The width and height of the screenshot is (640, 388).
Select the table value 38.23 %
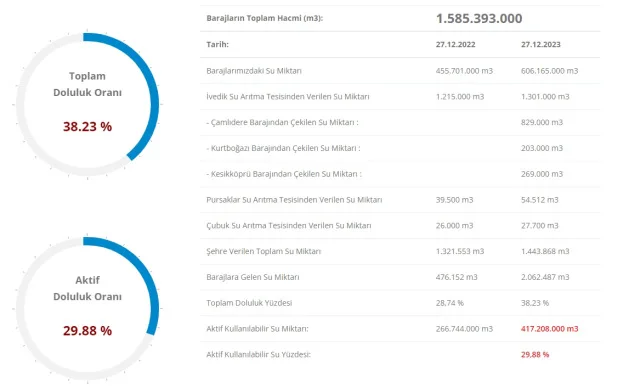(x=535, y=303)
